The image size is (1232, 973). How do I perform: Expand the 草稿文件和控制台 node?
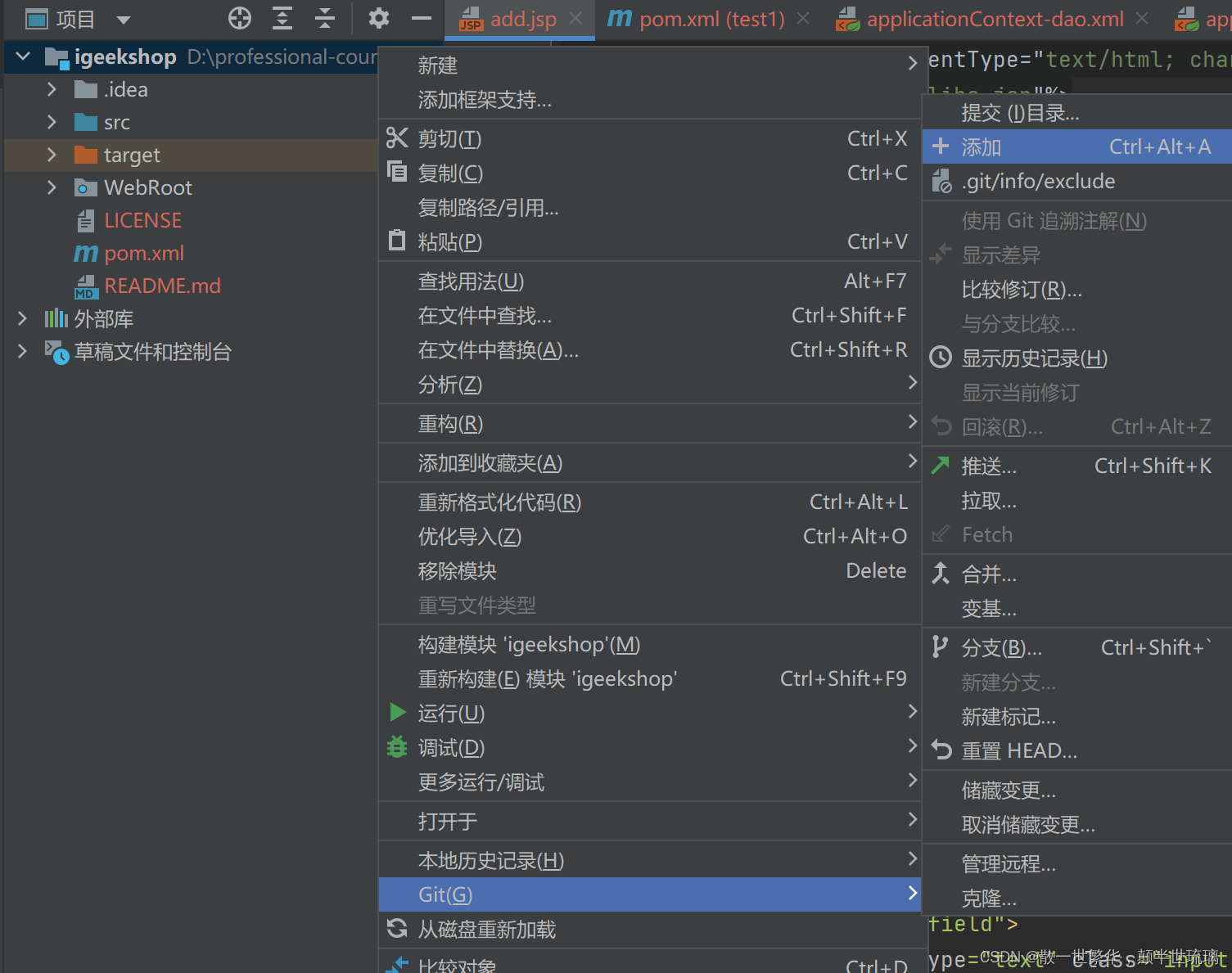(x=22, y=351)
